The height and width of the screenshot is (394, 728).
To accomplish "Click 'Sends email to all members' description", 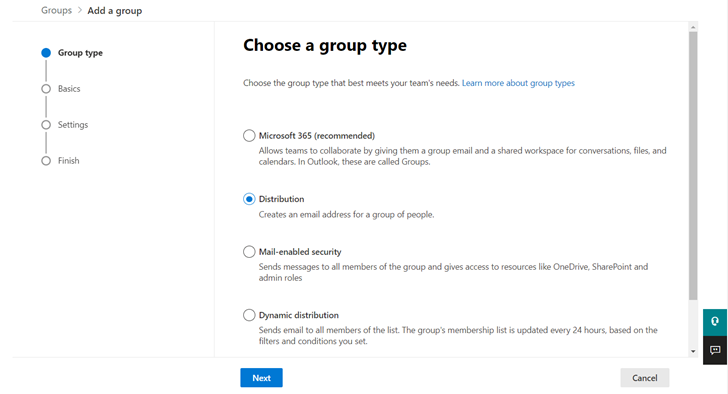I will pos(458,336).
